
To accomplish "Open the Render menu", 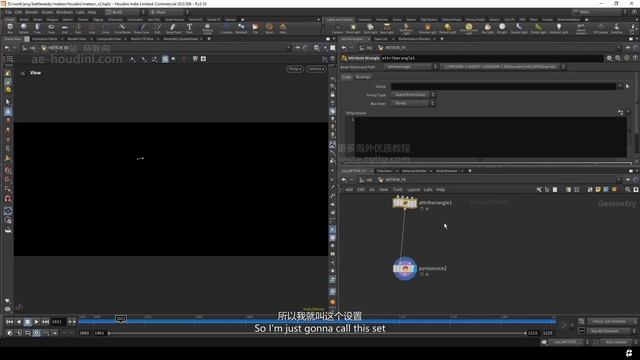I will 31,12.
